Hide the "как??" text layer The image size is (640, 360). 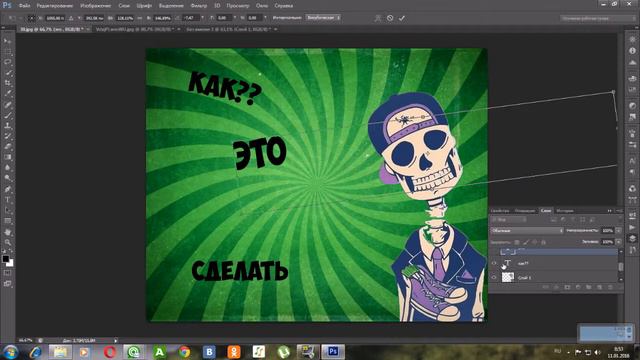click(x=494, y=264)
